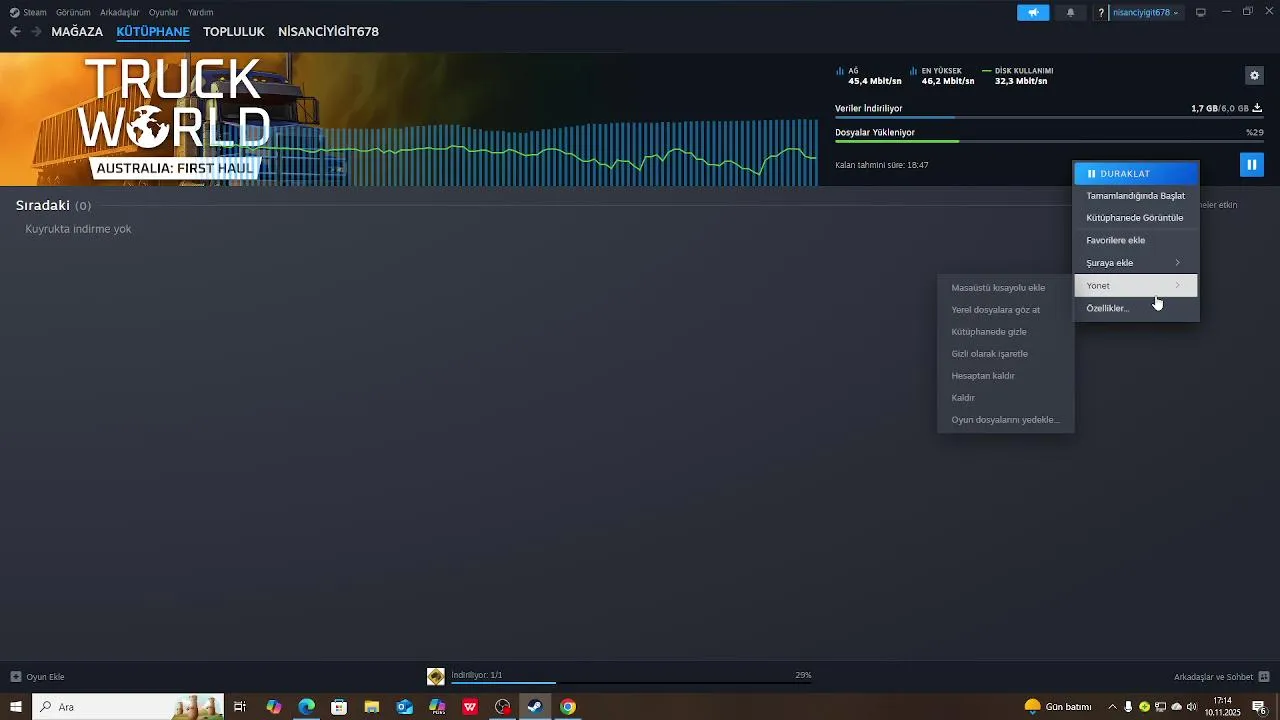
Task: Choose Tamamlandığında Başlat menu item
Action: (1136, 196)
